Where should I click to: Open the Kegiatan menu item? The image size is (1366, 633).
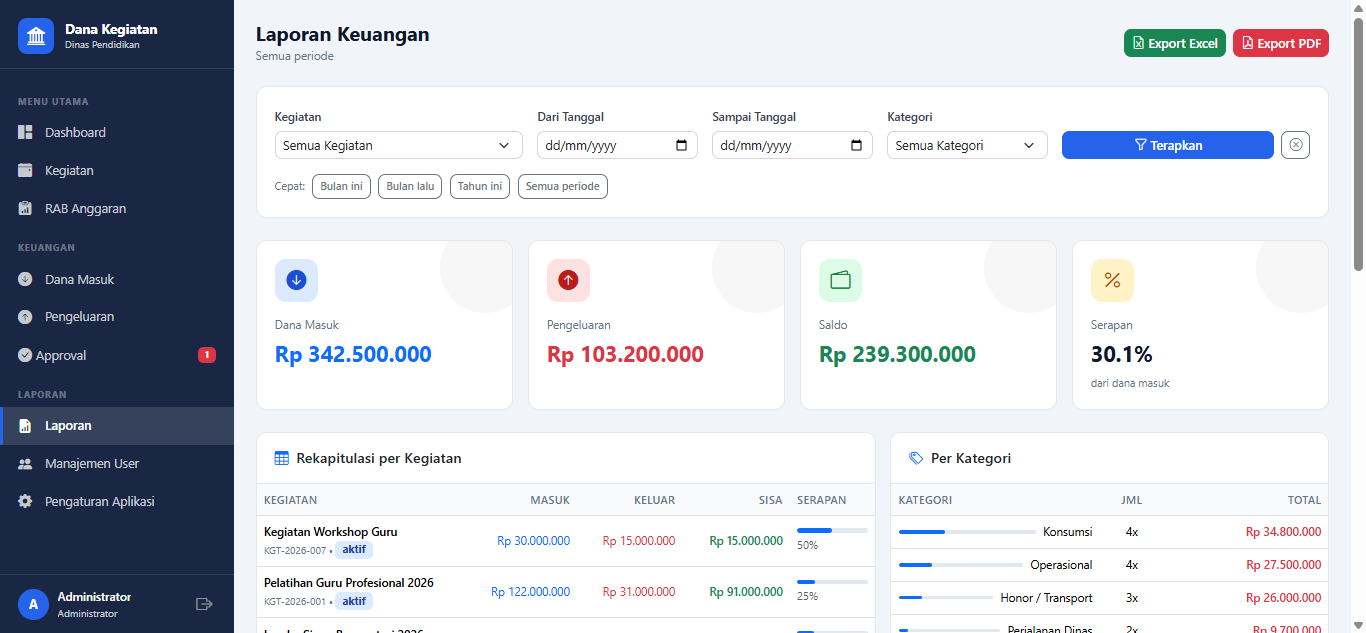pyautogui.click(x=117, y=170)
